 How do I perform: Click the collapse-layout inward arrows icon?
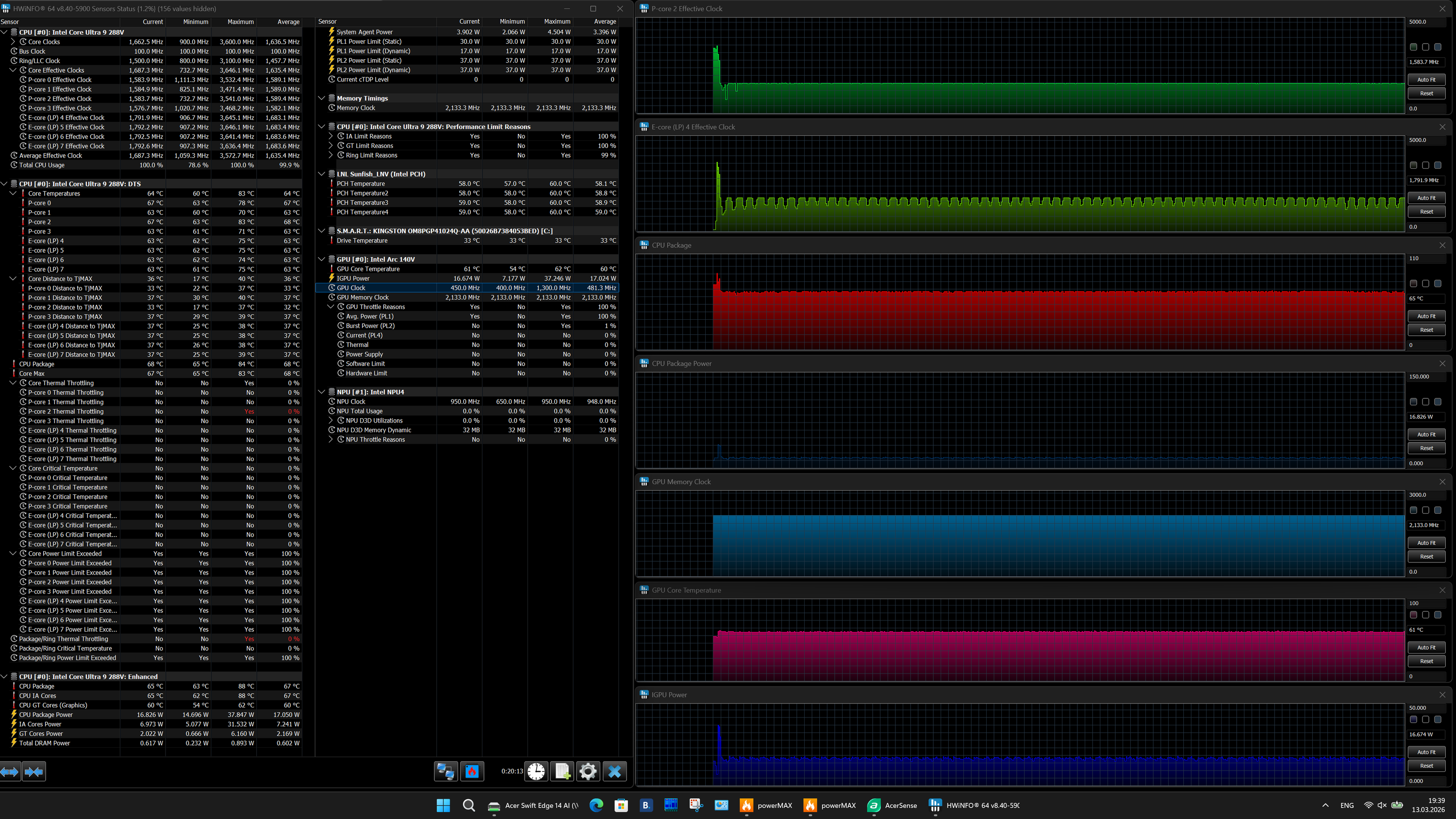34,771
